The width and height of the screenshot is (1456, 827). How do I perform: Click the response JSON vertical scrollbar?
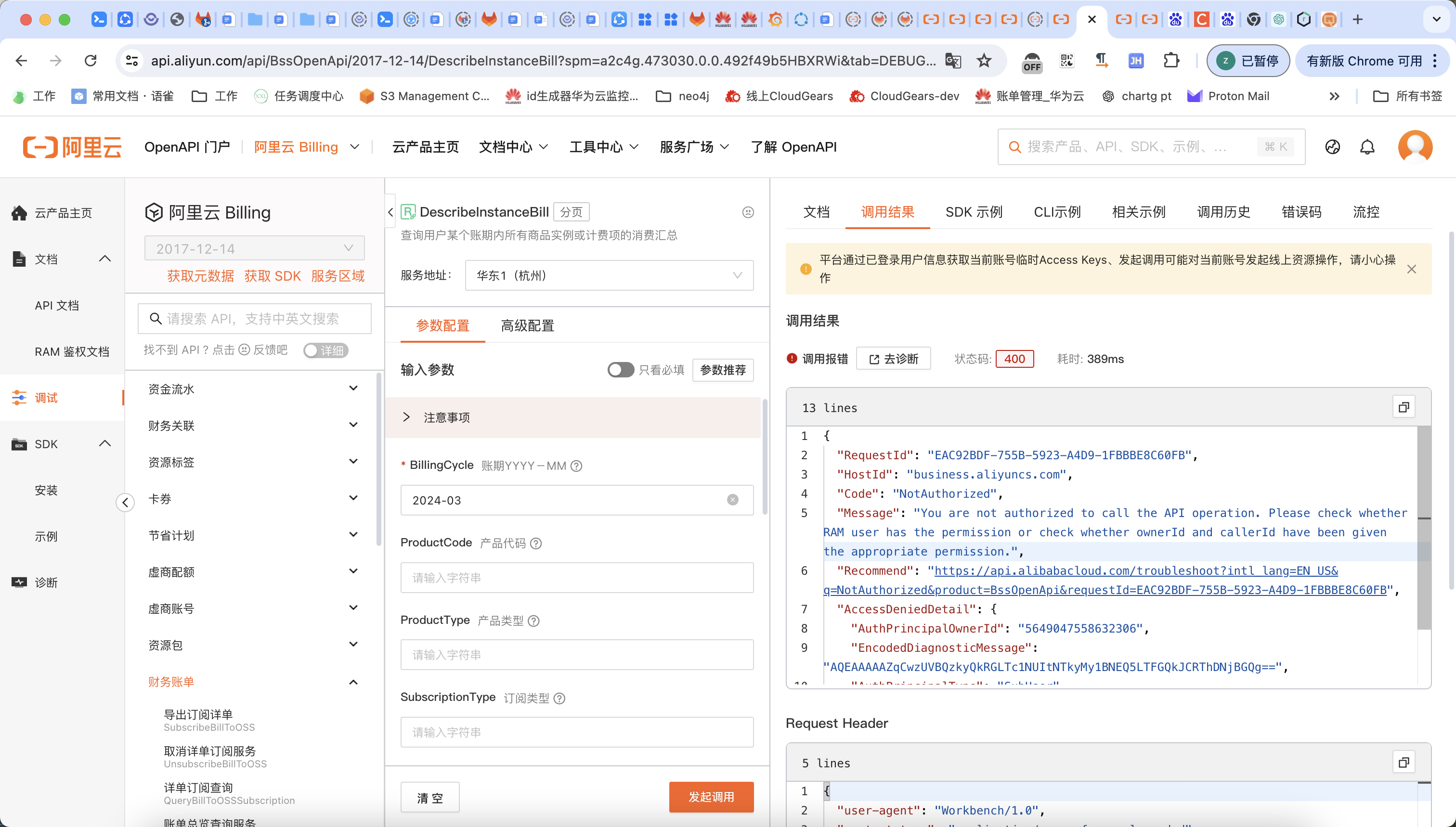tap(1424, 528)
